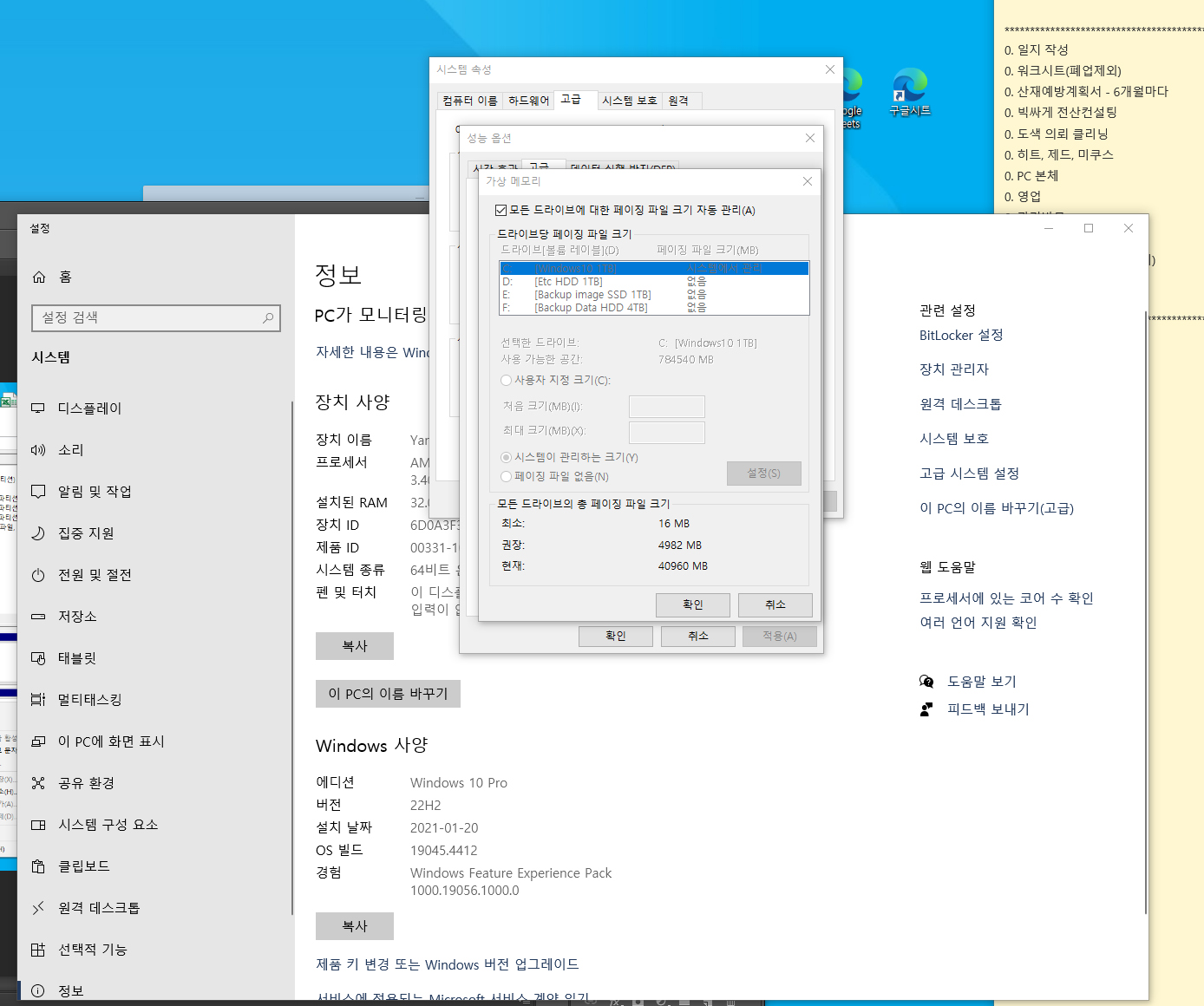Select E: Backup image SSD 1TB row
This screenshot has height=1006, width=1204.
[654, 295]
